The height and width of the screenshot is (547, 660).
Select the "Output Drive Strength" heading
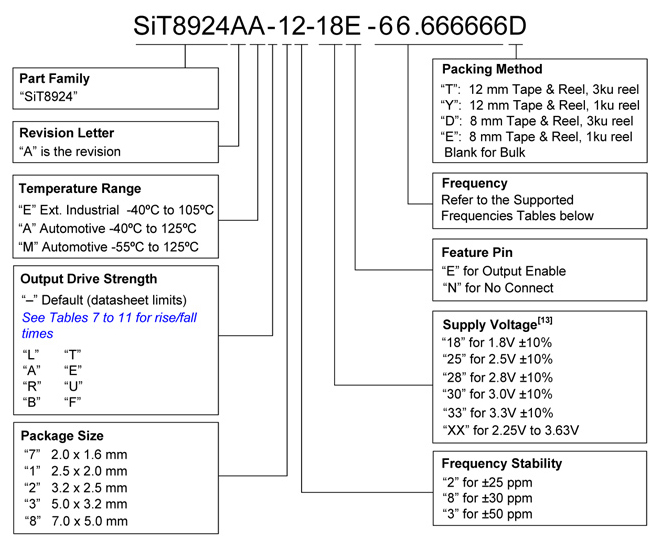[89, 279]
